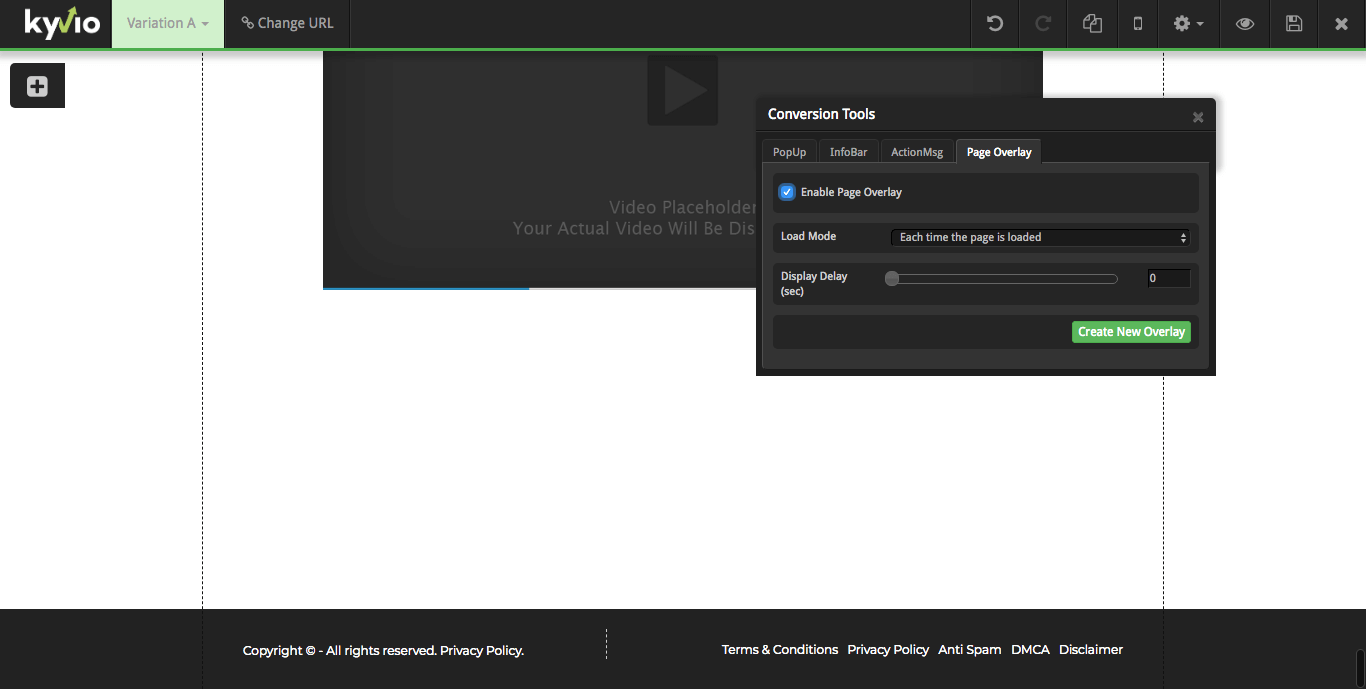Click the undo arrow icon
This screenshot has height=689, width=1366.
click(995, 23)
